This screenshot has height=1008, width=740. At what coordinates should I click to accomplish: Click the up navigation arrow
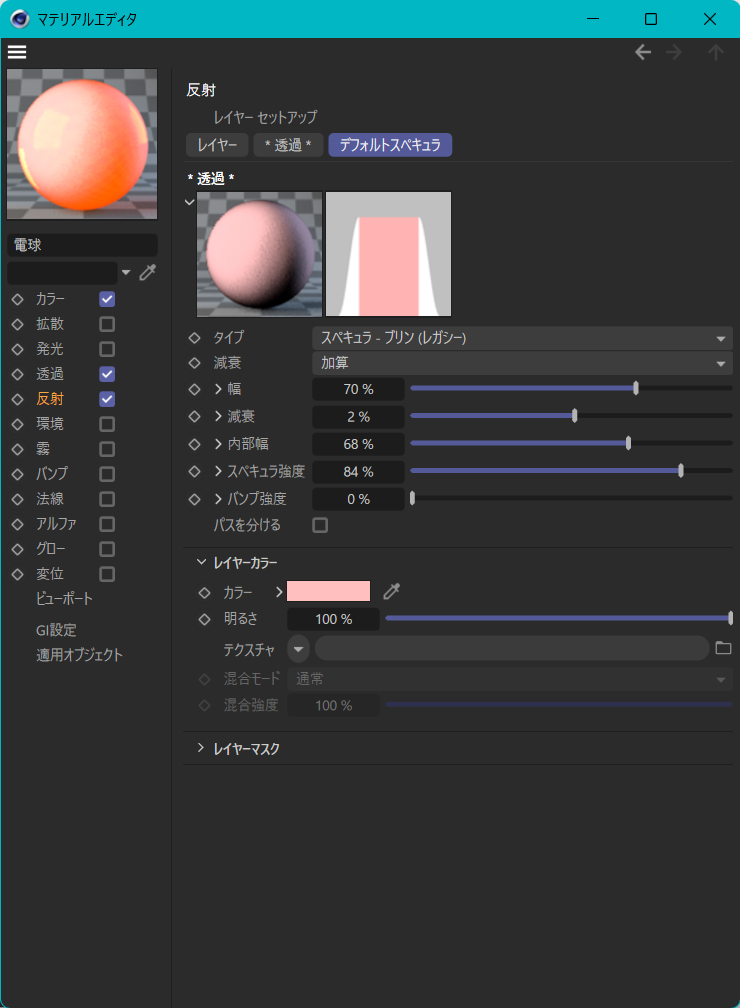point(715,52)
